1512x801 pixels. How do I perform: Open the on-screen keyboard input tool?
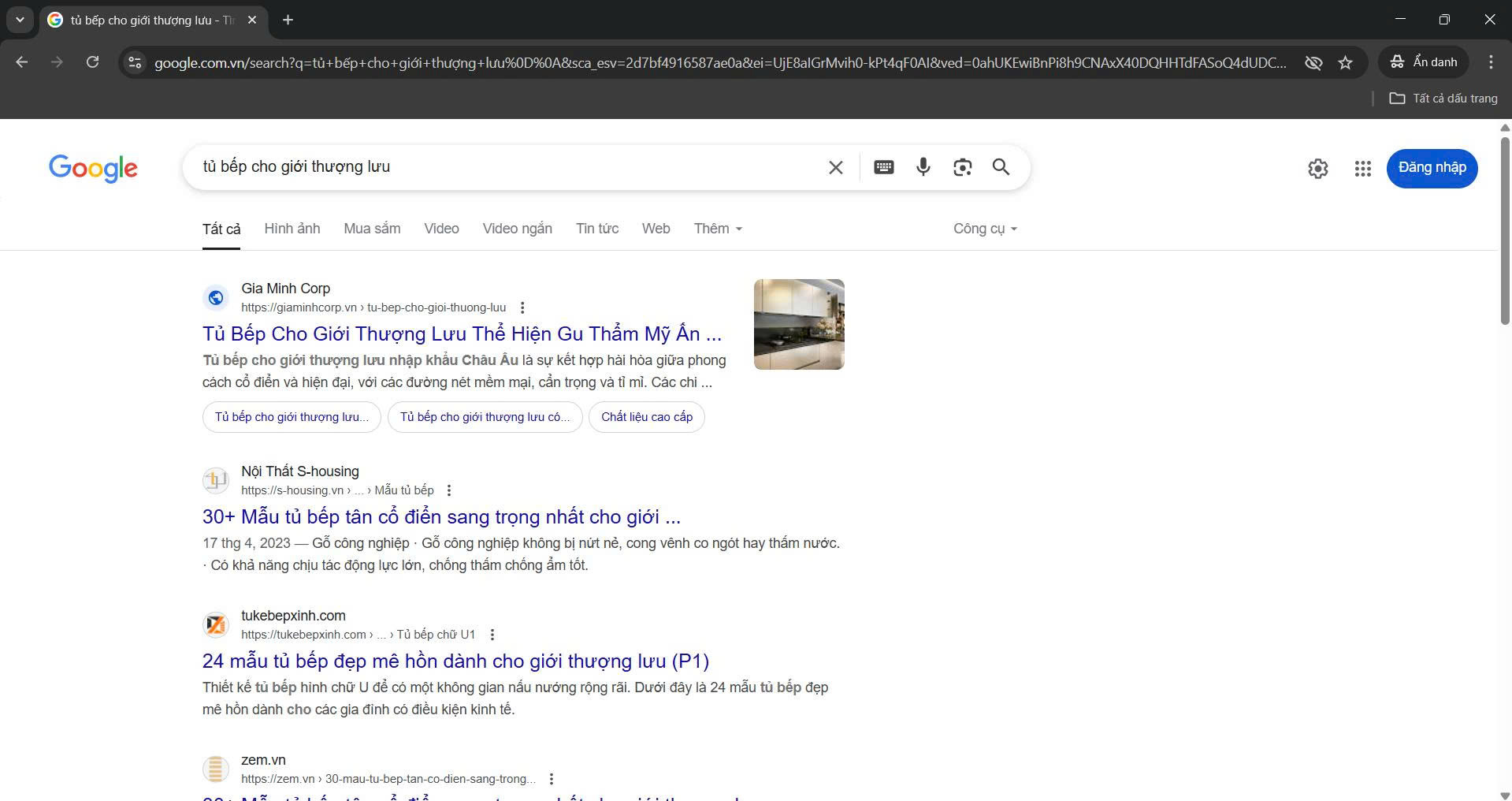[884, 167]
